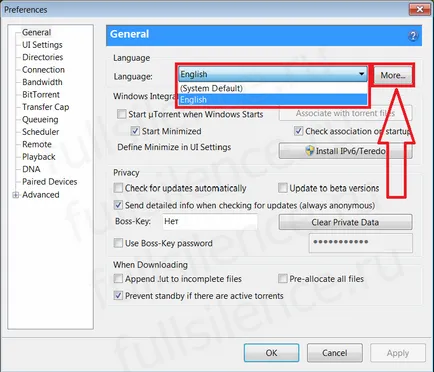The height and width of the screenshot is (372, 434).
Task: Select DNA category
Action: click(31, 169)
